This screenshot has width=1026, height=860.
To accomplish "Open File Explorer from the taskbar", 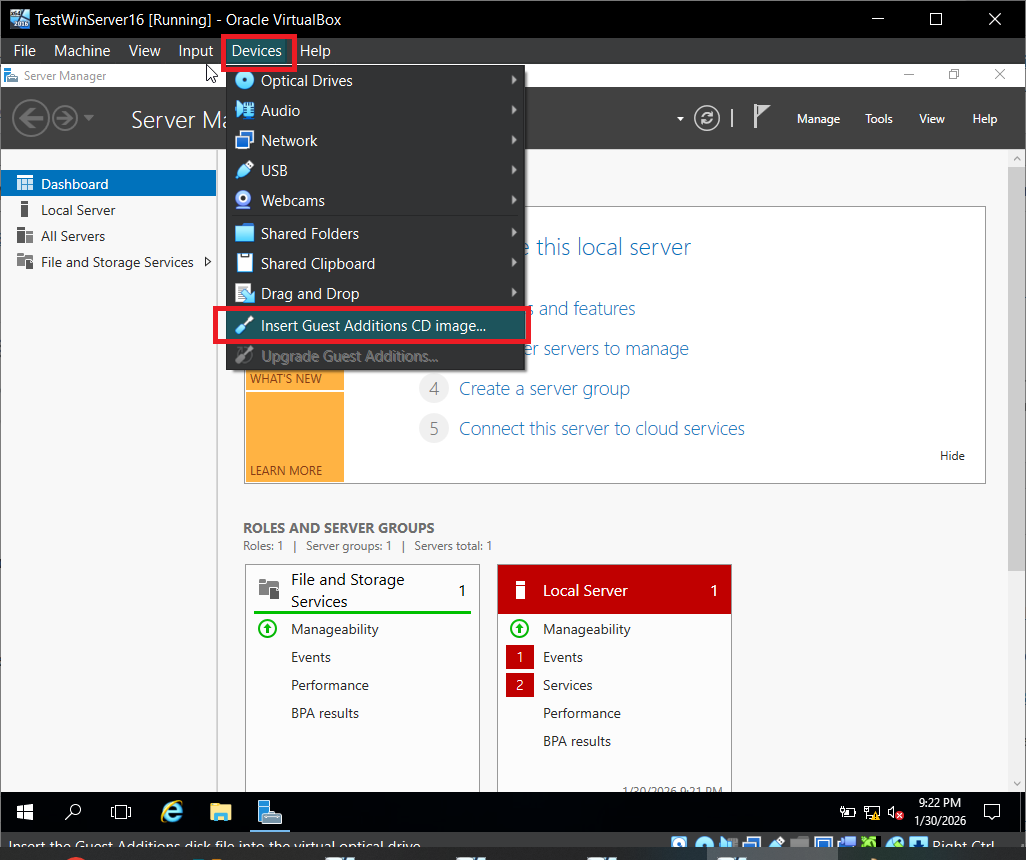I will pos(220,811).
